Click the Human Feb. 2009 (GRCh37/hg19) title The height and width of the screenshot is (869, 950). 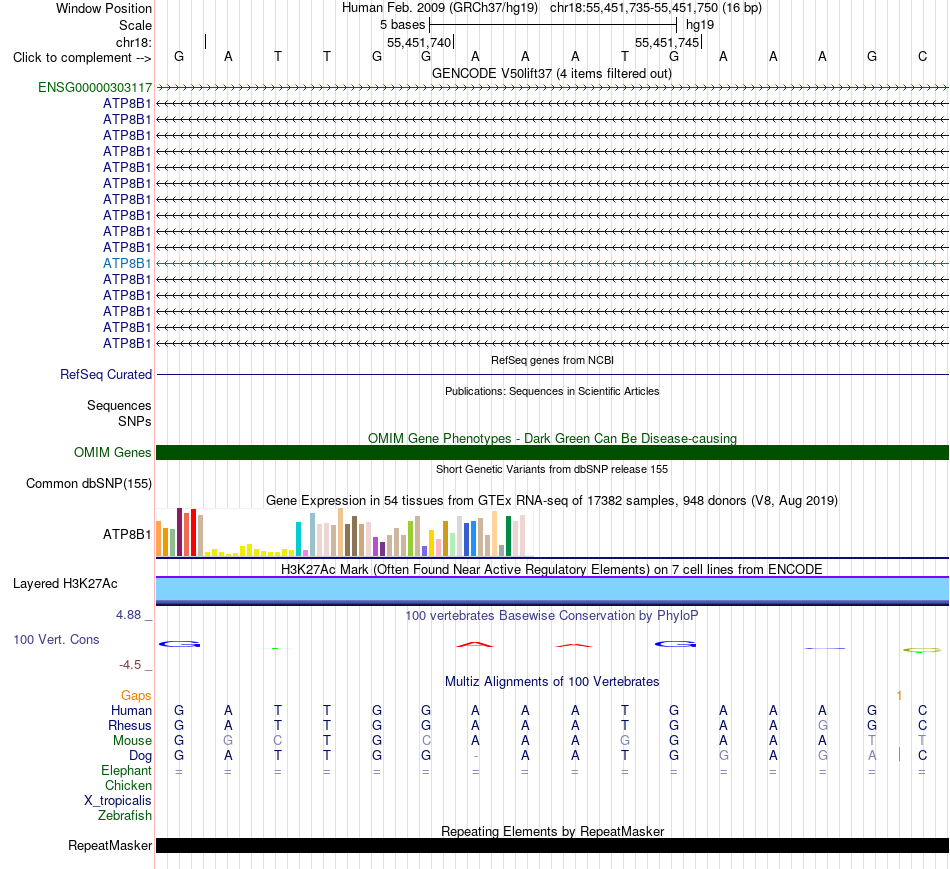440,8
